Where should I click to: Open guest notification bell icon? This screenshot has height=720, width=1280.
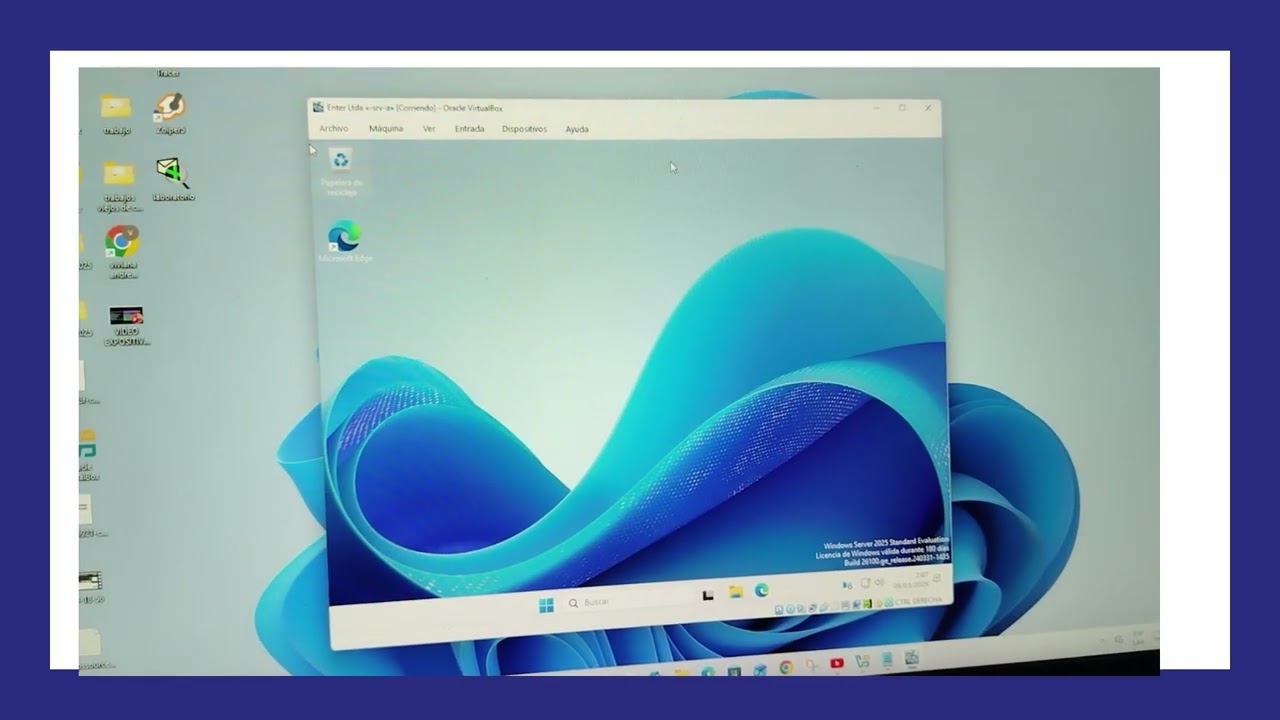(x=938, y=578)
